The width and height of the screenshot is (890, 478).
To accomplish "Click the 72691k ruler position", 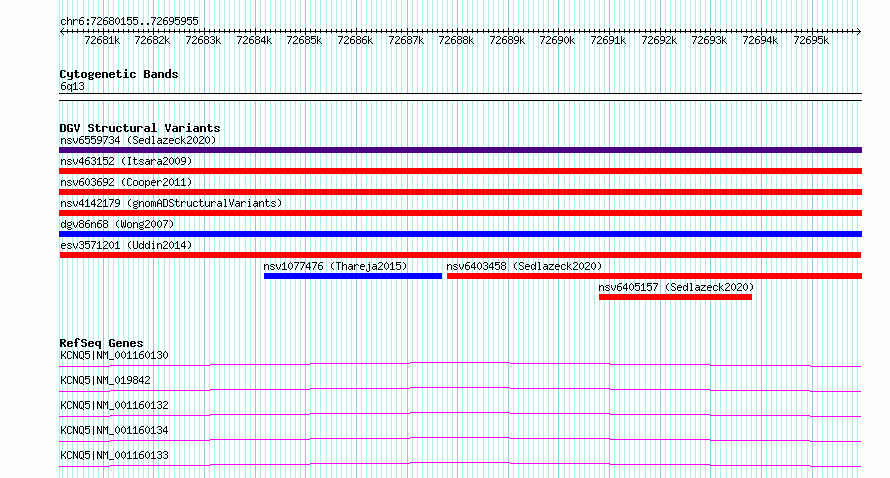I will click(x=608, y=40).
